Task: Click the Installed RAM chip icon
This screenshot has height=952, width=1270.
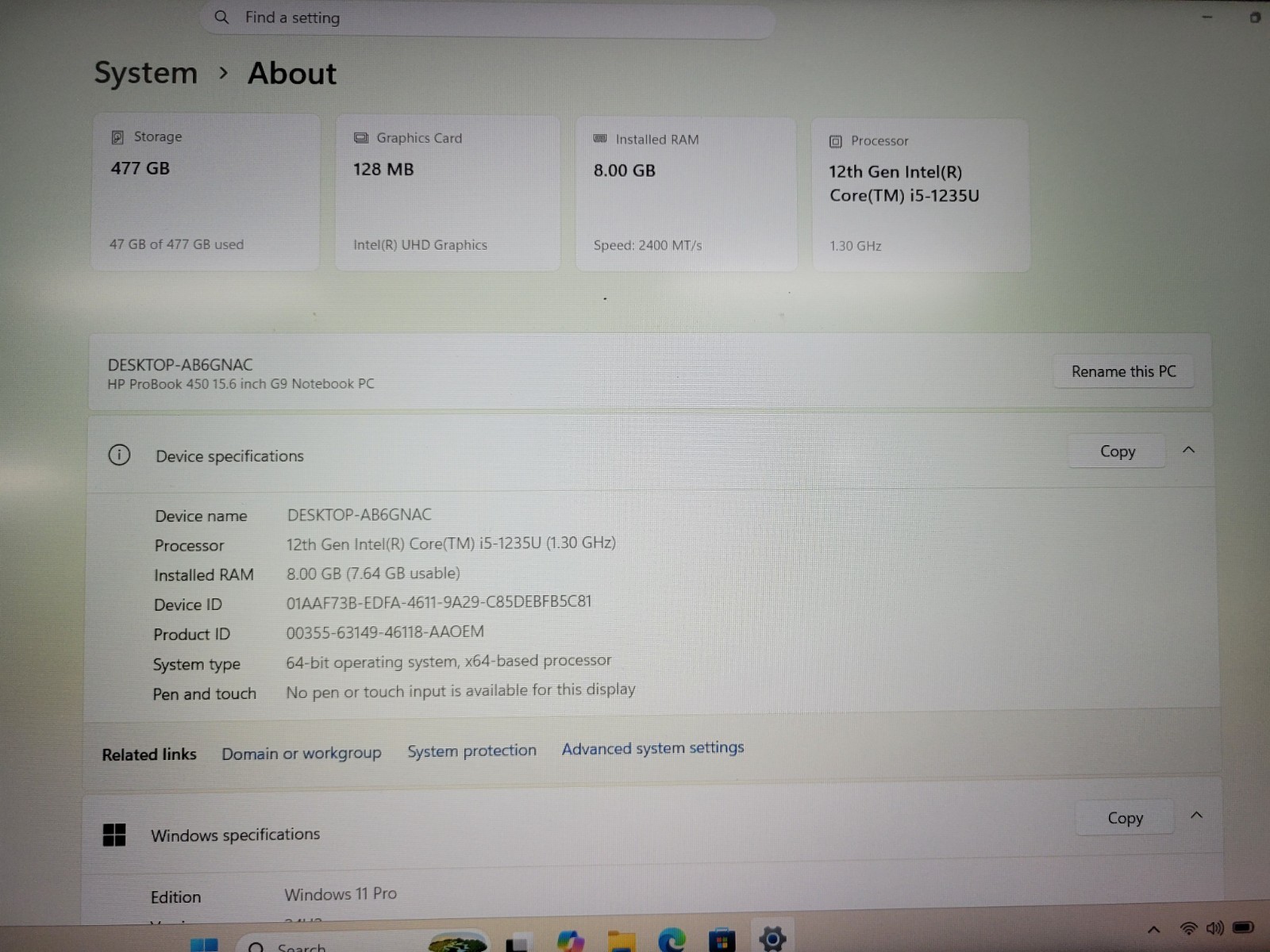Action: tap(600, 139)
